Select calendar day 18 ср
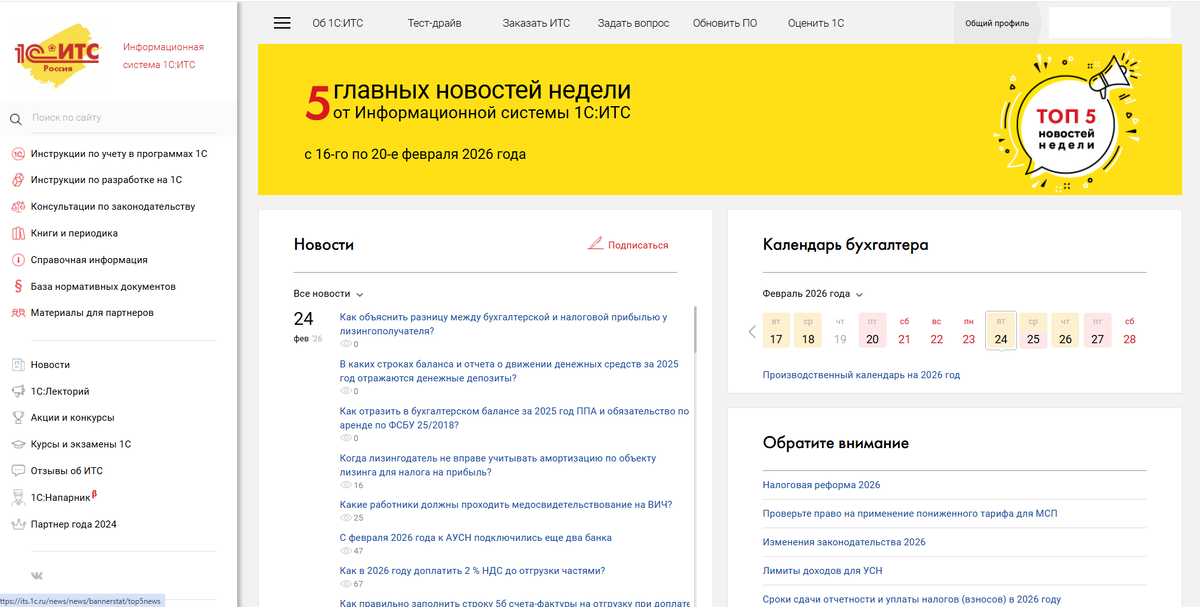 [808, 332]
